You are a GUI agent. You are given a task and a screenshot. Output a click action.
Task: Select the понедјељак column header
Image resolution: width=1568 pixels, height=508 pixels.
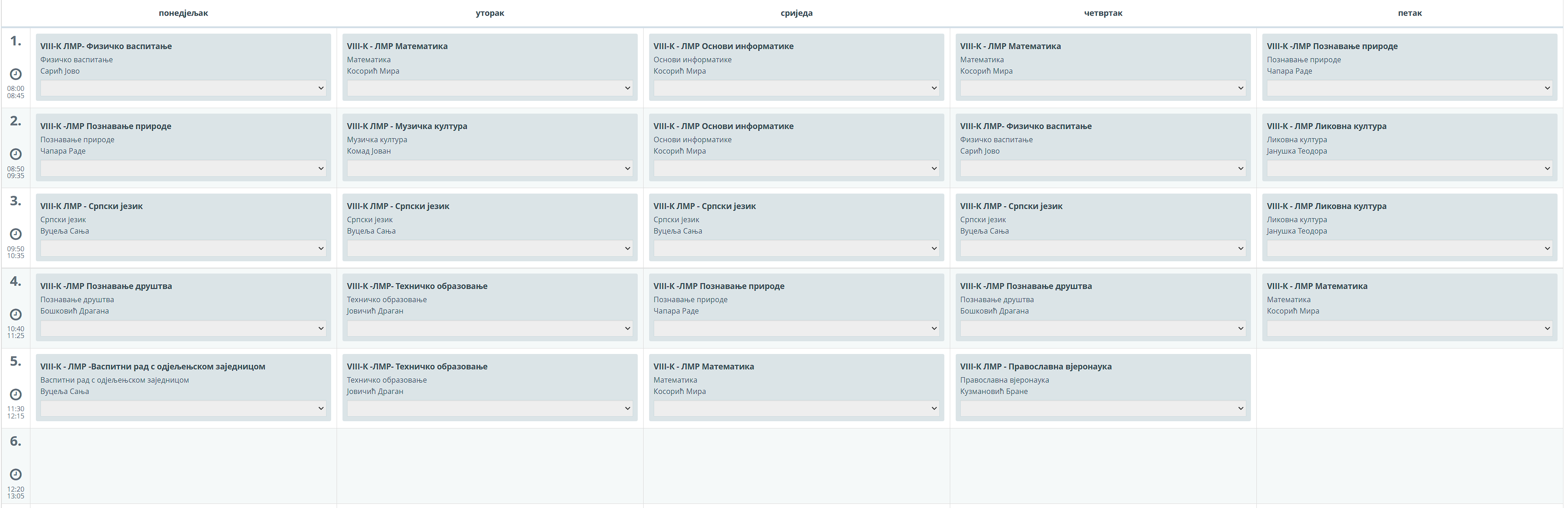183,13
